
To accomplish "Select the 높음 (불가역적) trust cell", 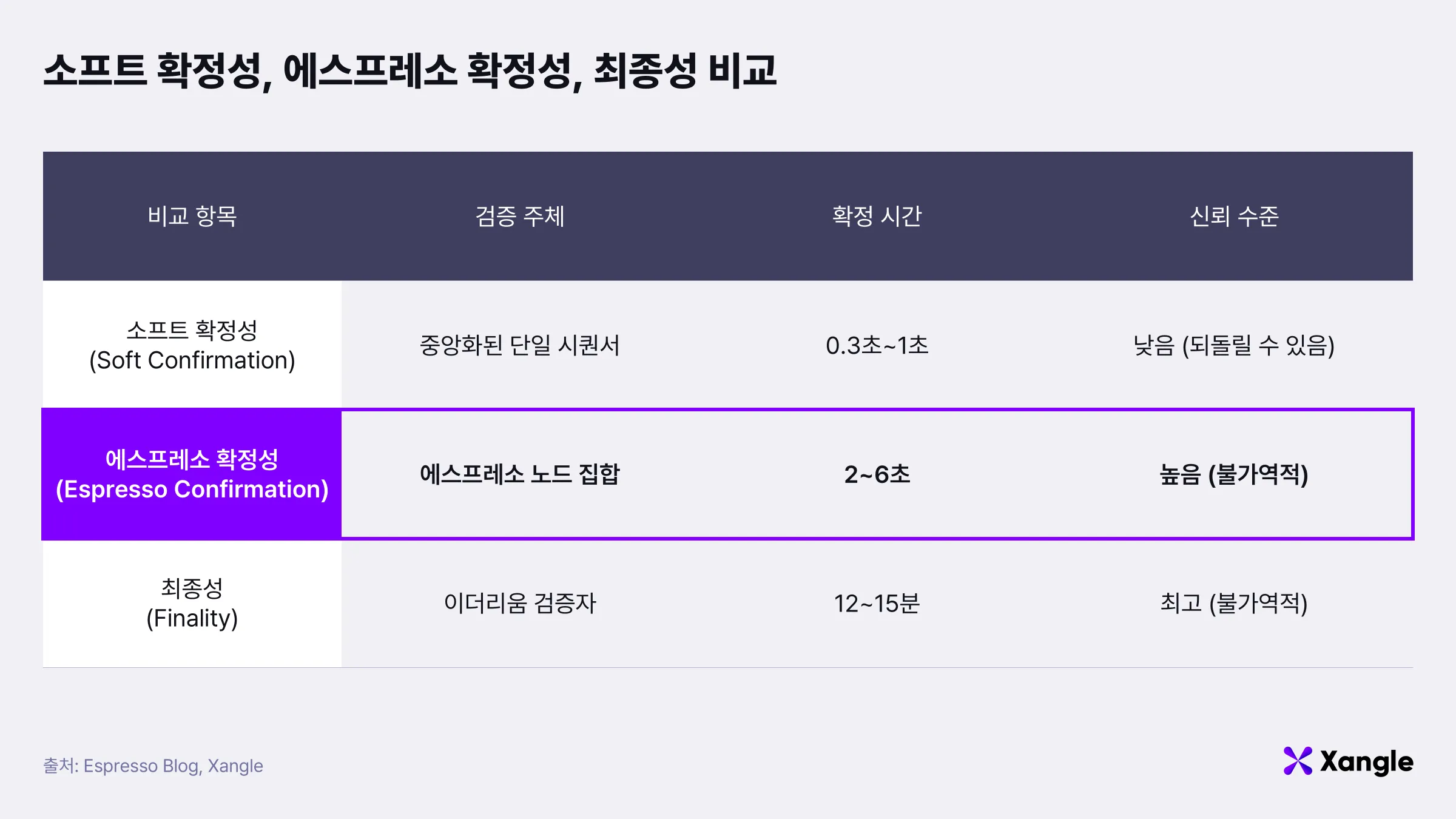I will click(x=1234, y=474).
